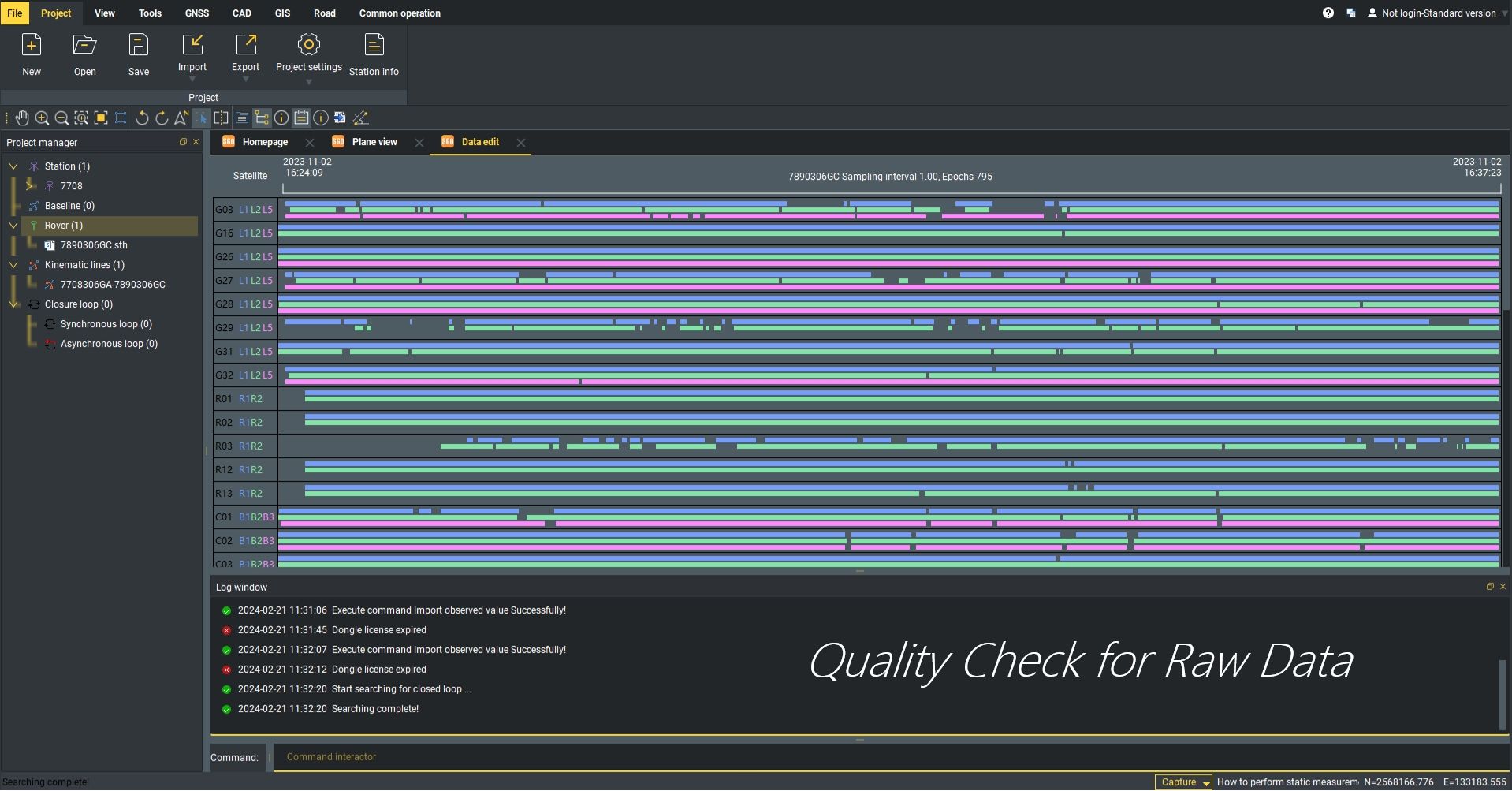1512x791 pixels.
Task: Open the Capture dropdown in status bar
Action: [x=1206, y=783]
